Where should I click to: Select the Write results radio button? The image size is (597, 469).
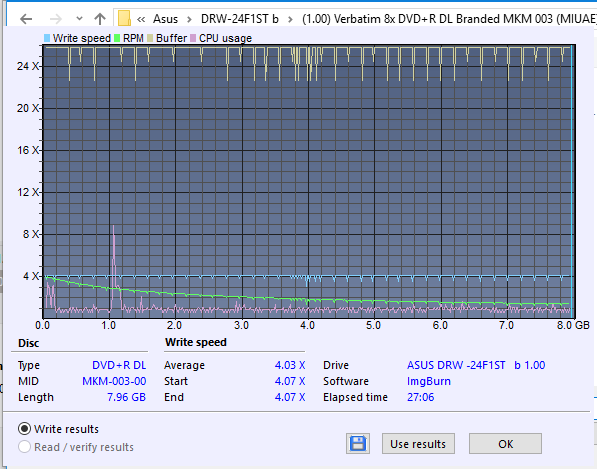pyautogui.click(x=24, y=429)
